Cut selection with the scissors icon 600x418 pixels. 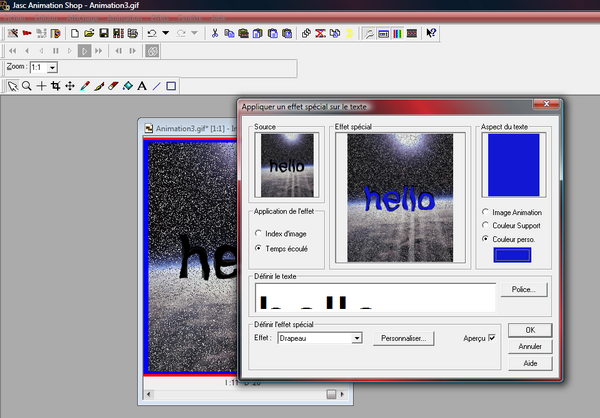coord(215,33)
